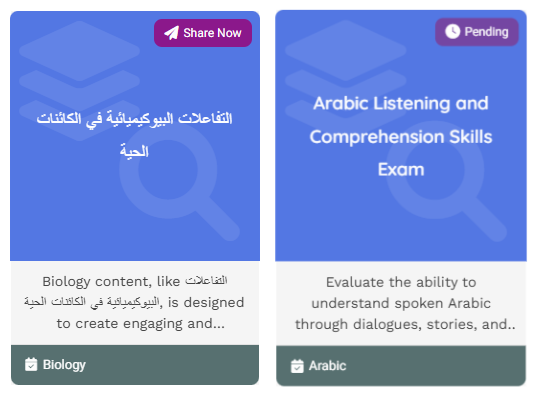
Task: Click the Share Now button
Action: (x=203, y=33)
